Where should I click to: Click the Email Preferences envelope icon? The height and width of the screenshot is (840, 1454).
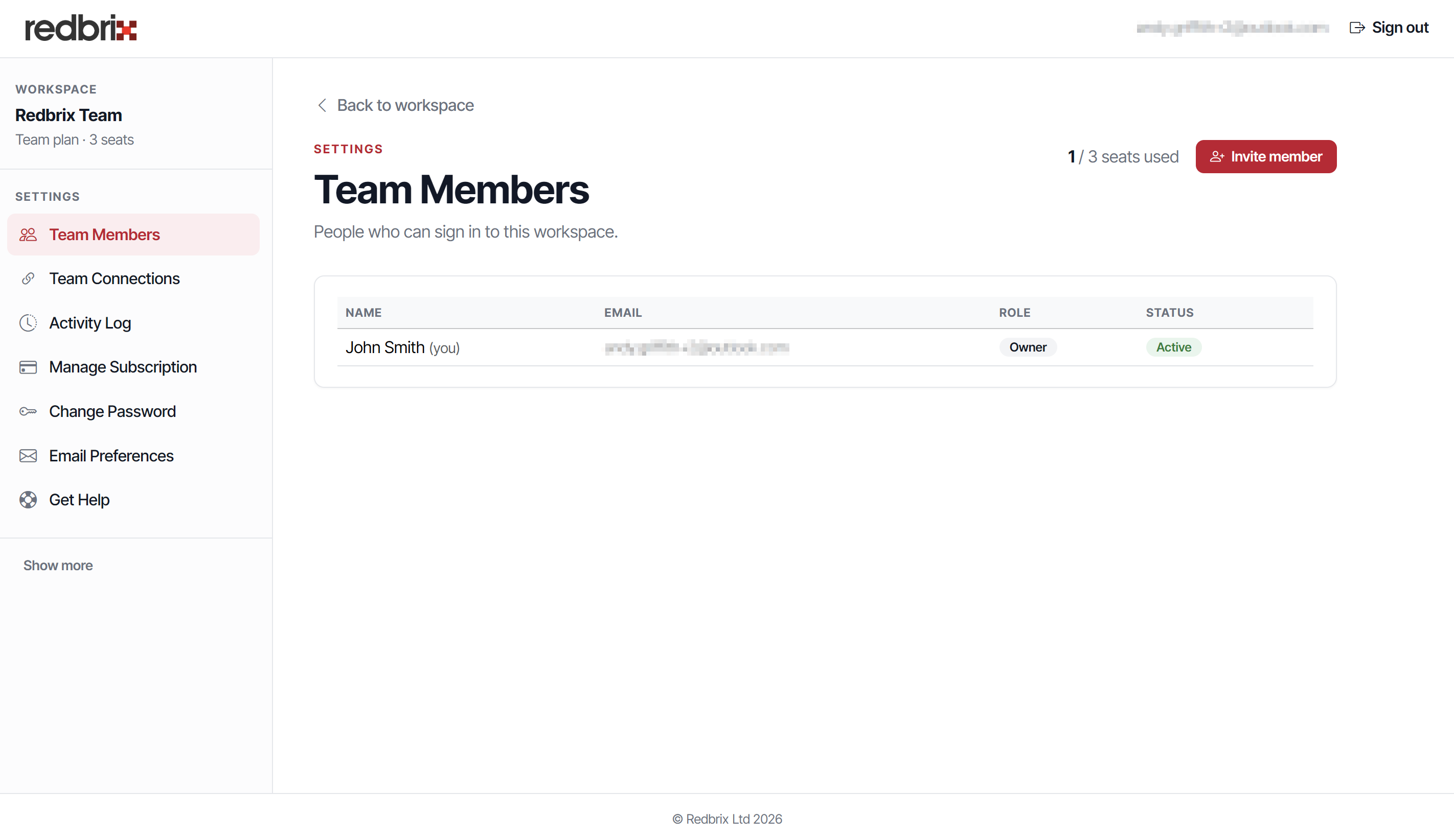pos(28,456)
